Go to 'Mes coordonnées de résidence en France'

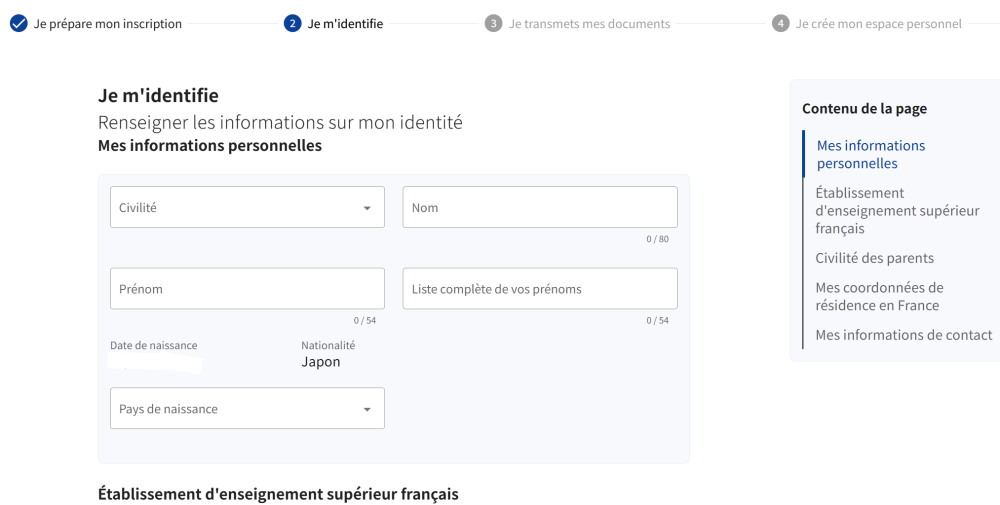click(879, 296)
